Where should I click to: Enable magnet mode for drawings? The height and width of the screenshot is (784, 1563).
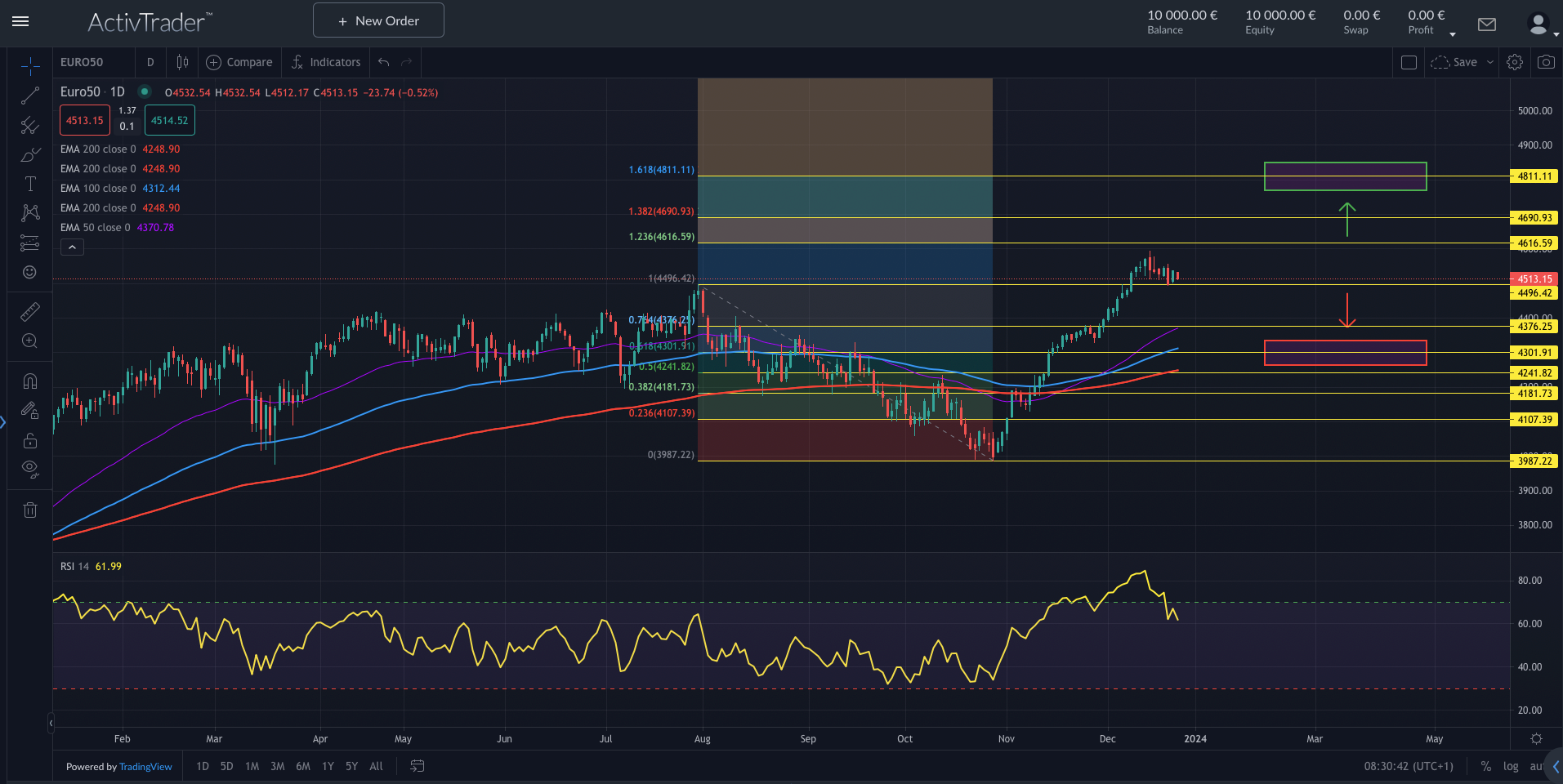tap(30, 381)
